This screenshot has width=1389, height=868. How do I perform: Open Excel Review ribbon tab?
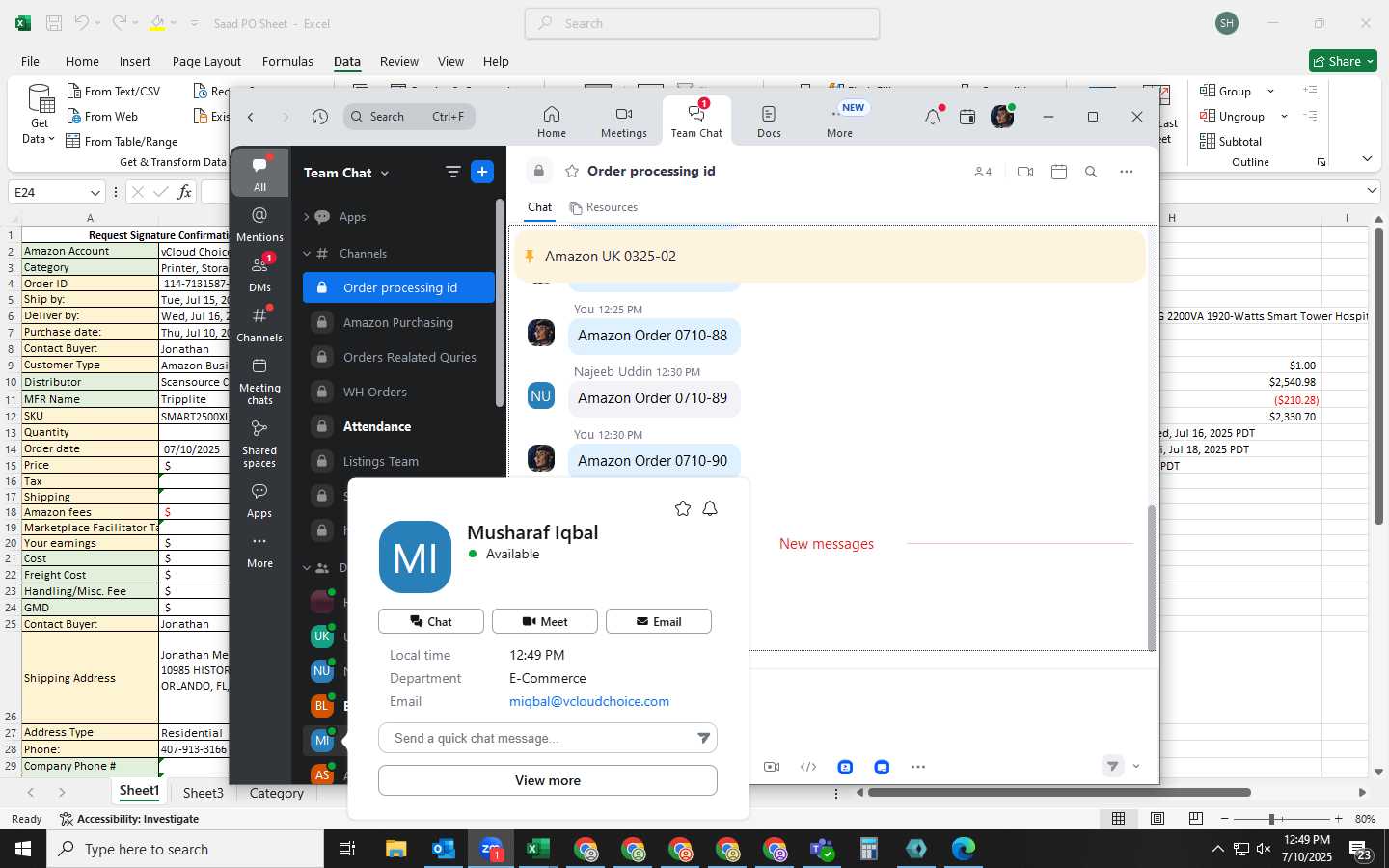point(398,61)
